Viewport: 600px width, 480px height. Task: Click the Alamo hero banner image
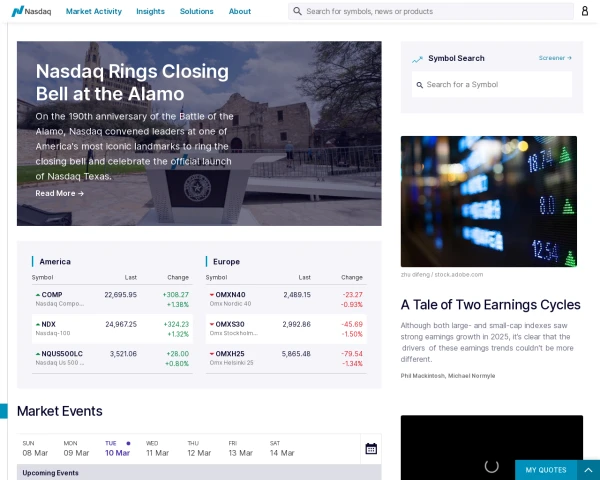[199, 133]
